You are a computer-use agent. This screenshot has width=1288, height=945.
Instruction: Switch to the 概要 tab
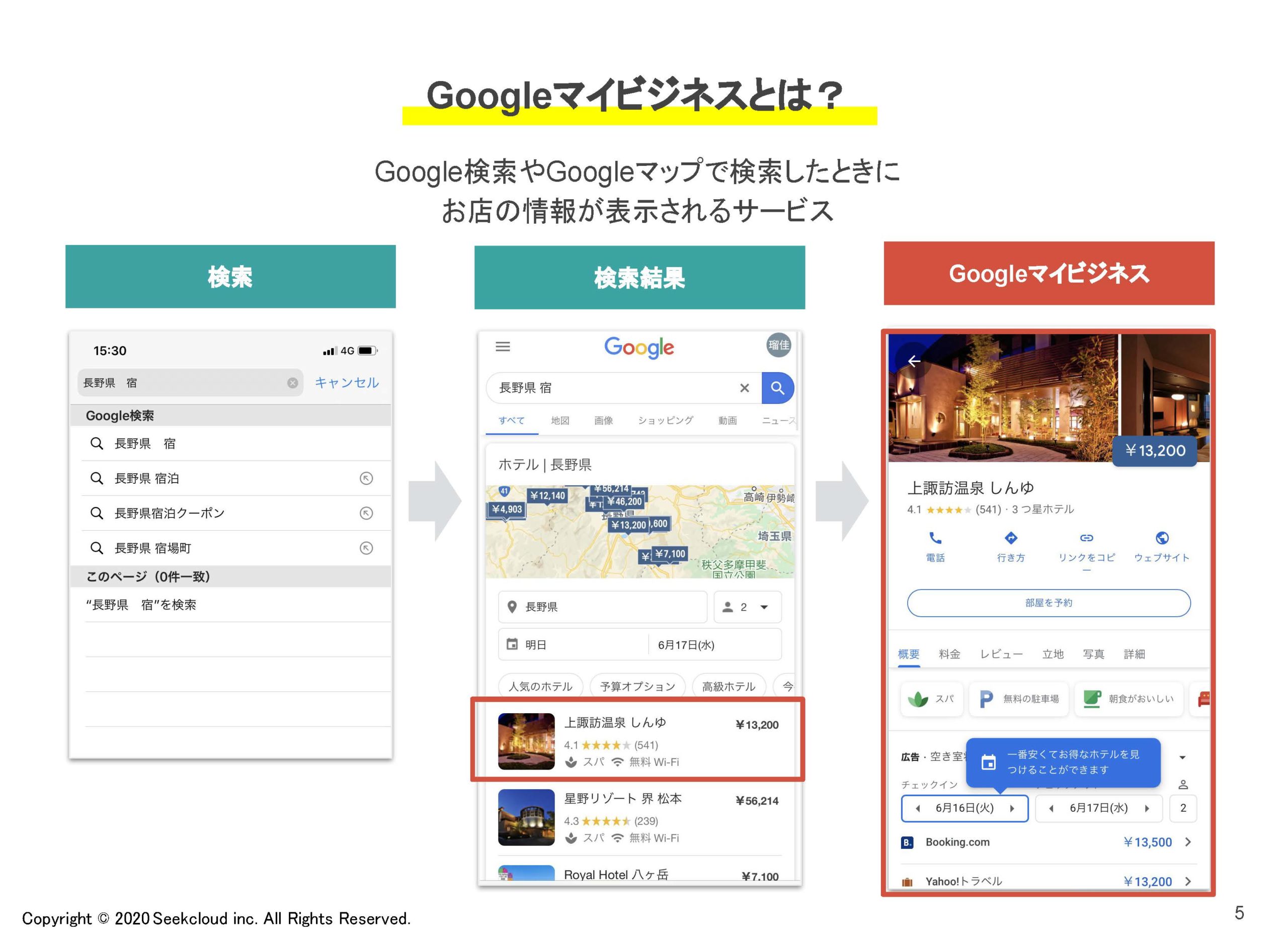coord(909,654)
